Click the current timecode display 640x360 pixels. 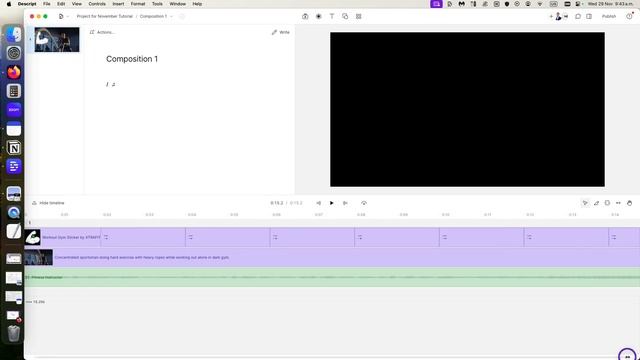[276, 203]
